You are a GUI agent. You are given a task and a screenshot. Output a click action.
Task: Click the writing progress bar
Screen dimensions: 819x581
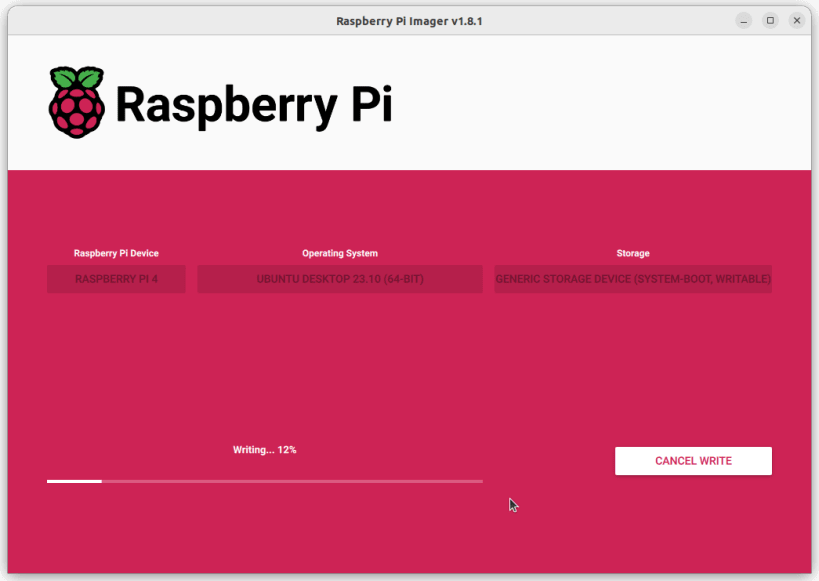click(265, 481)
